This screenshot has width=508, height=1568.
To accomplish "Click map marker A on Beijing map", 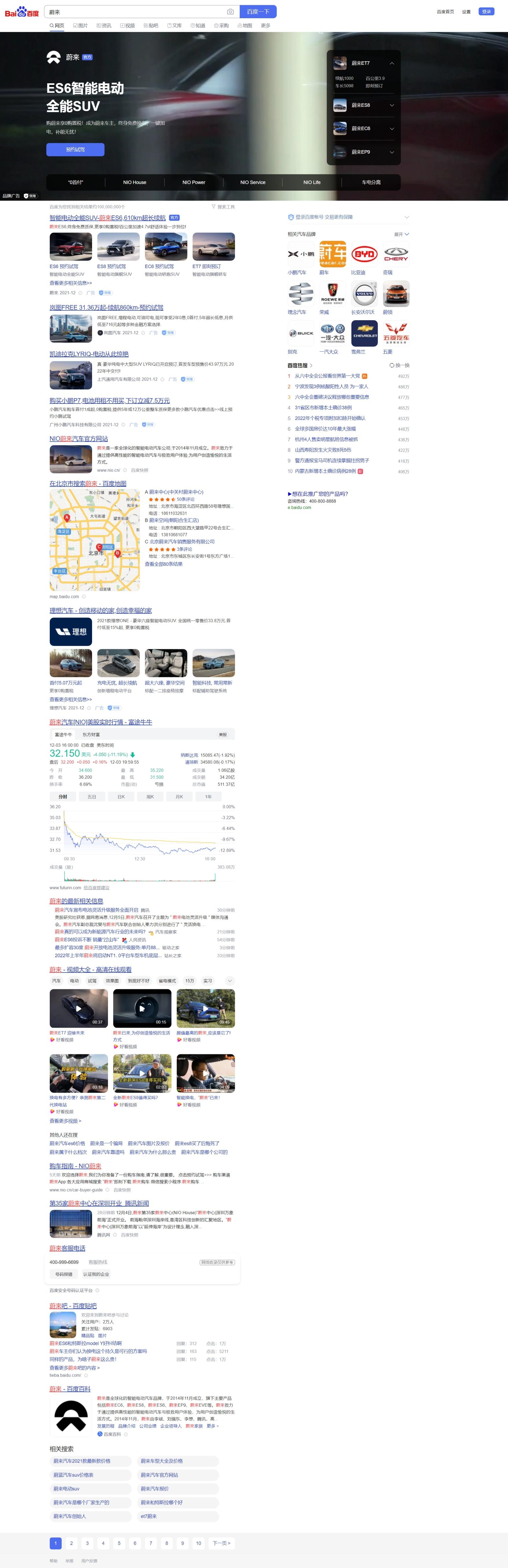I will point(67,517).
